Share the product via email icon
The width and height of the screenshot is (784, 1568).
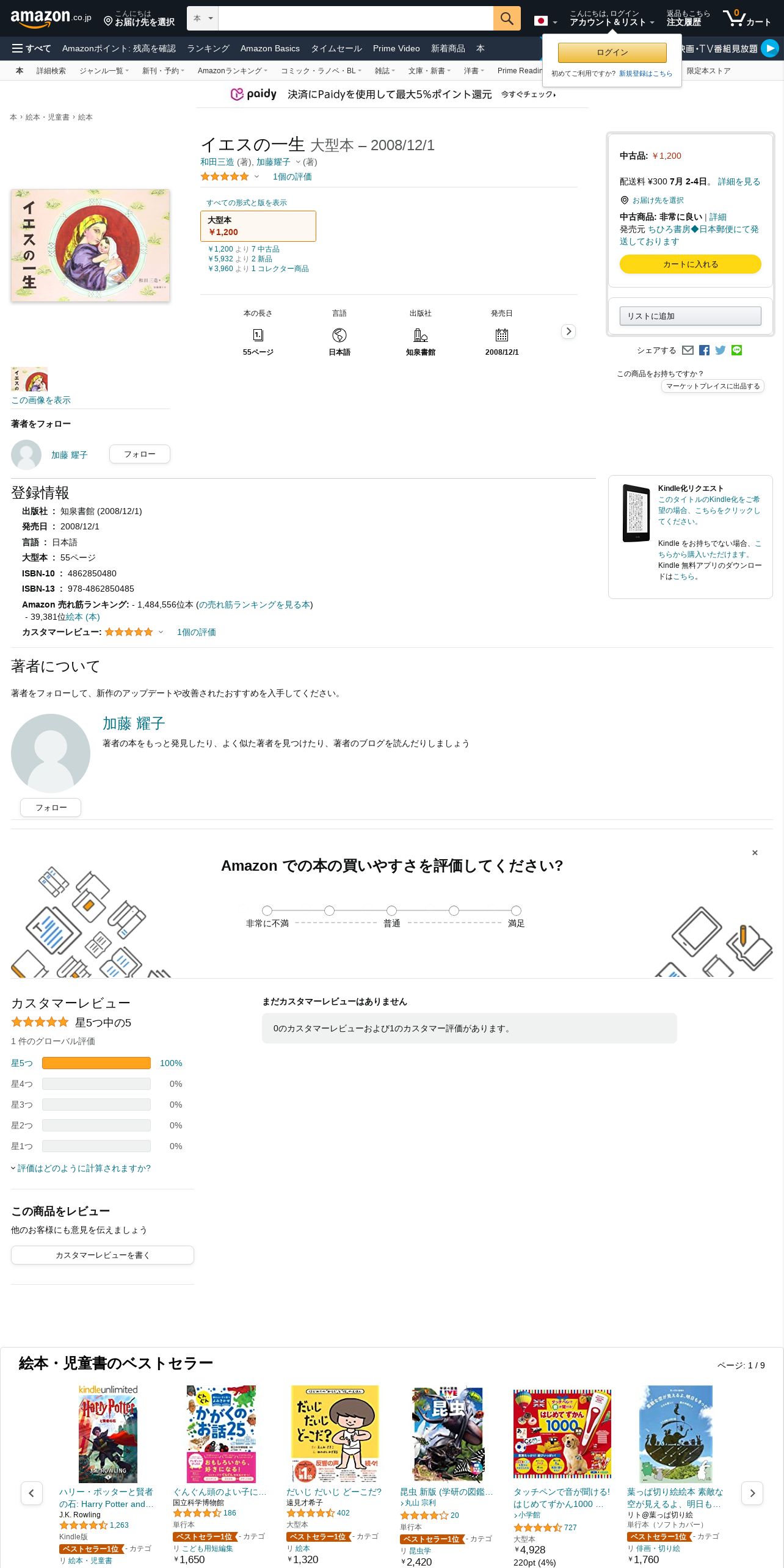[x=688, y=350]
